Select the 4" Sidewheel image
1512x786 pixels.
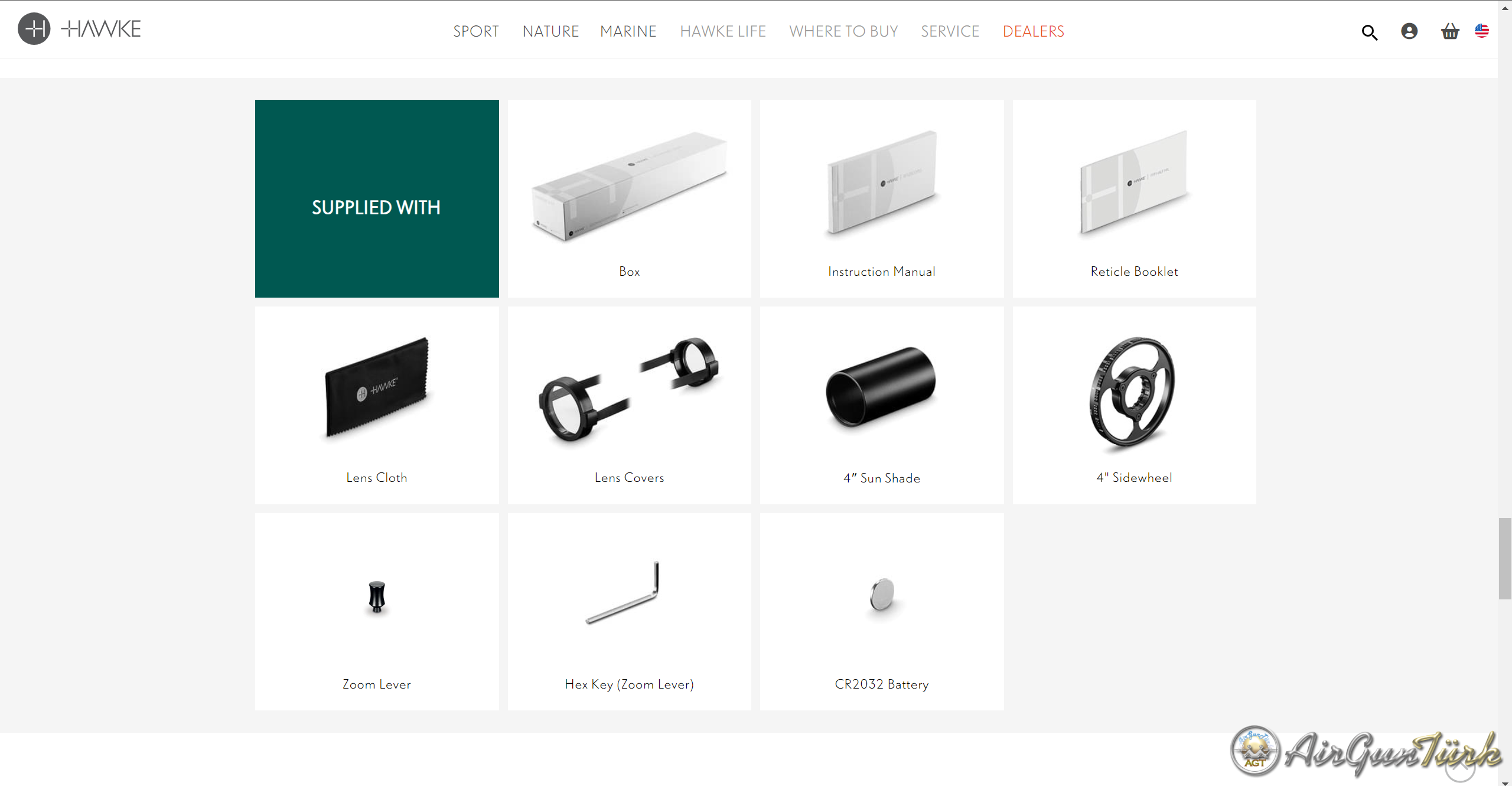tap(1132, 392)
